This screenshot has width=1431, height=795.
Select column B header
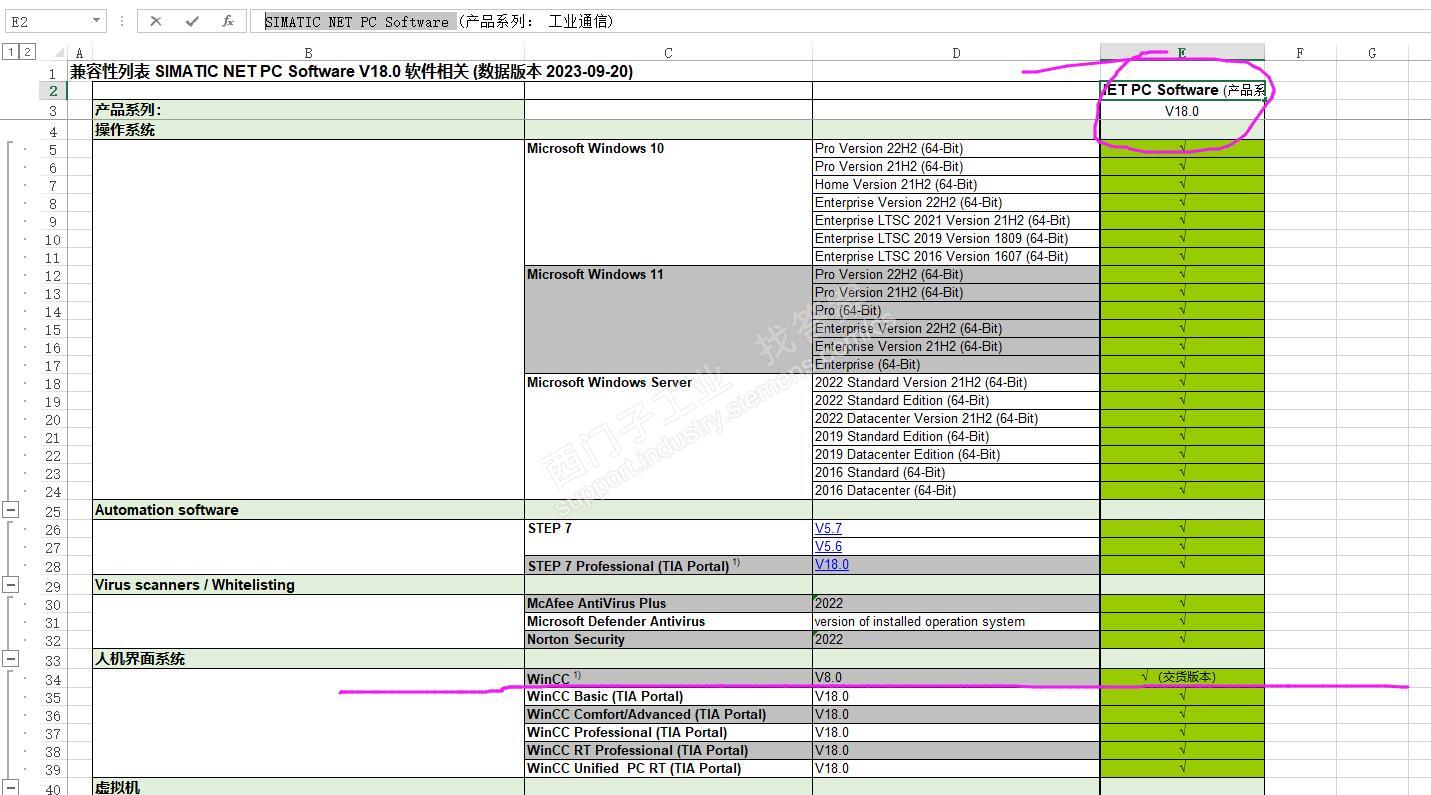point(308,53)
